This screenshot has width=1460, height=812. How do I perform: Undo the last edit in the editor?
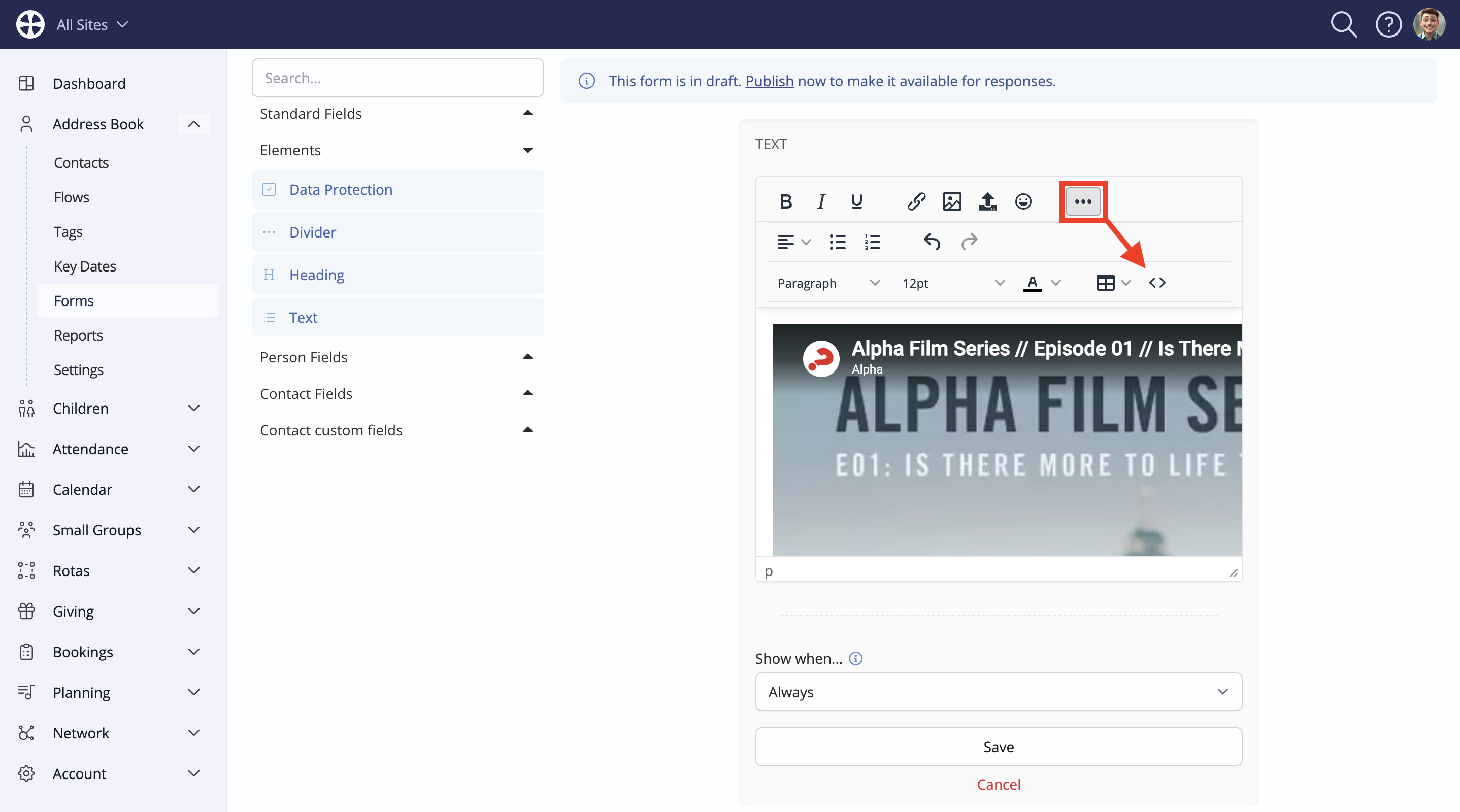(x=933, y=242)
